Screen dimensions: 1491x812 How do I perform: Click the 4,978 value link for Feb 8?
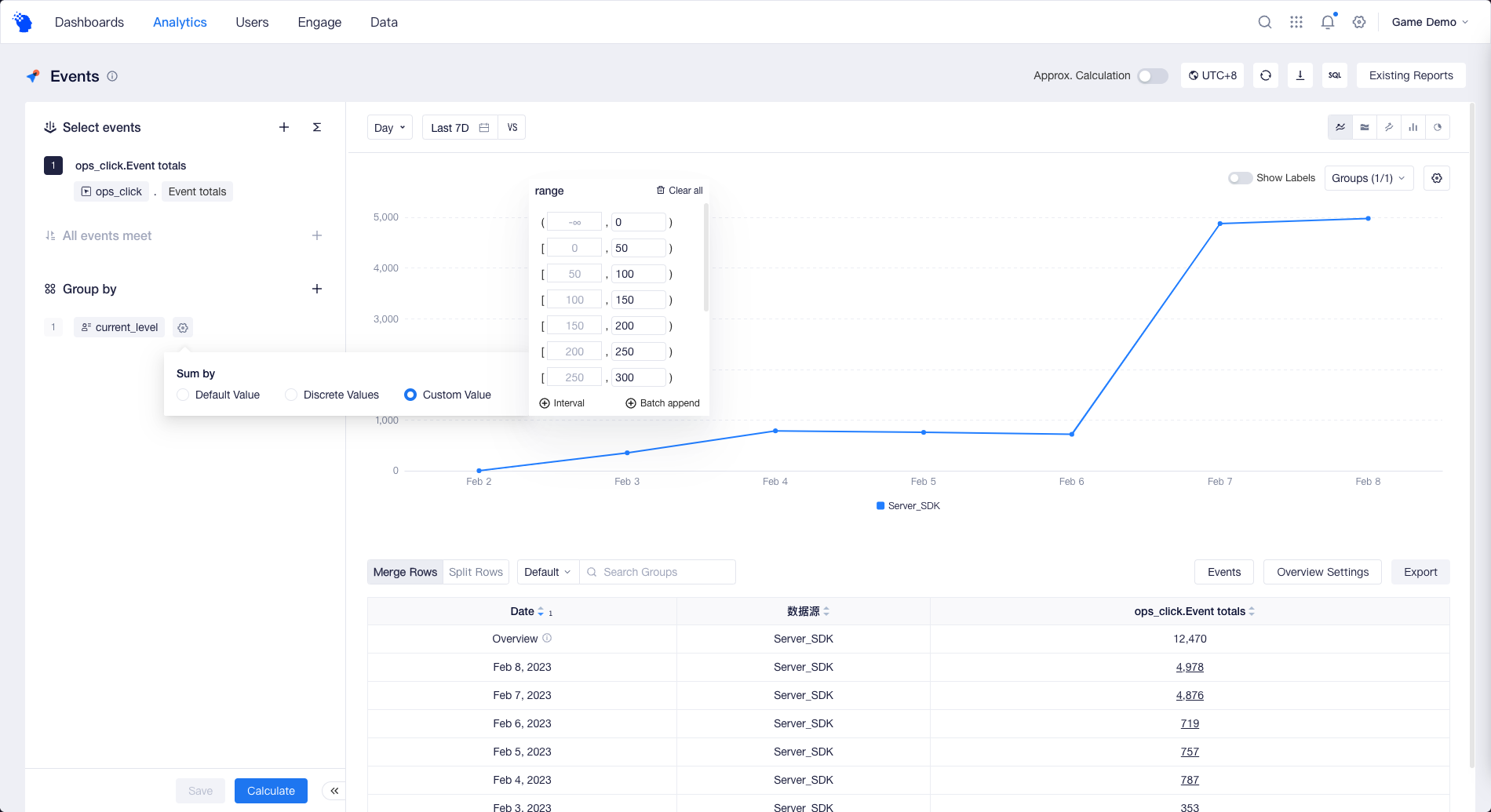(1190, 667)
